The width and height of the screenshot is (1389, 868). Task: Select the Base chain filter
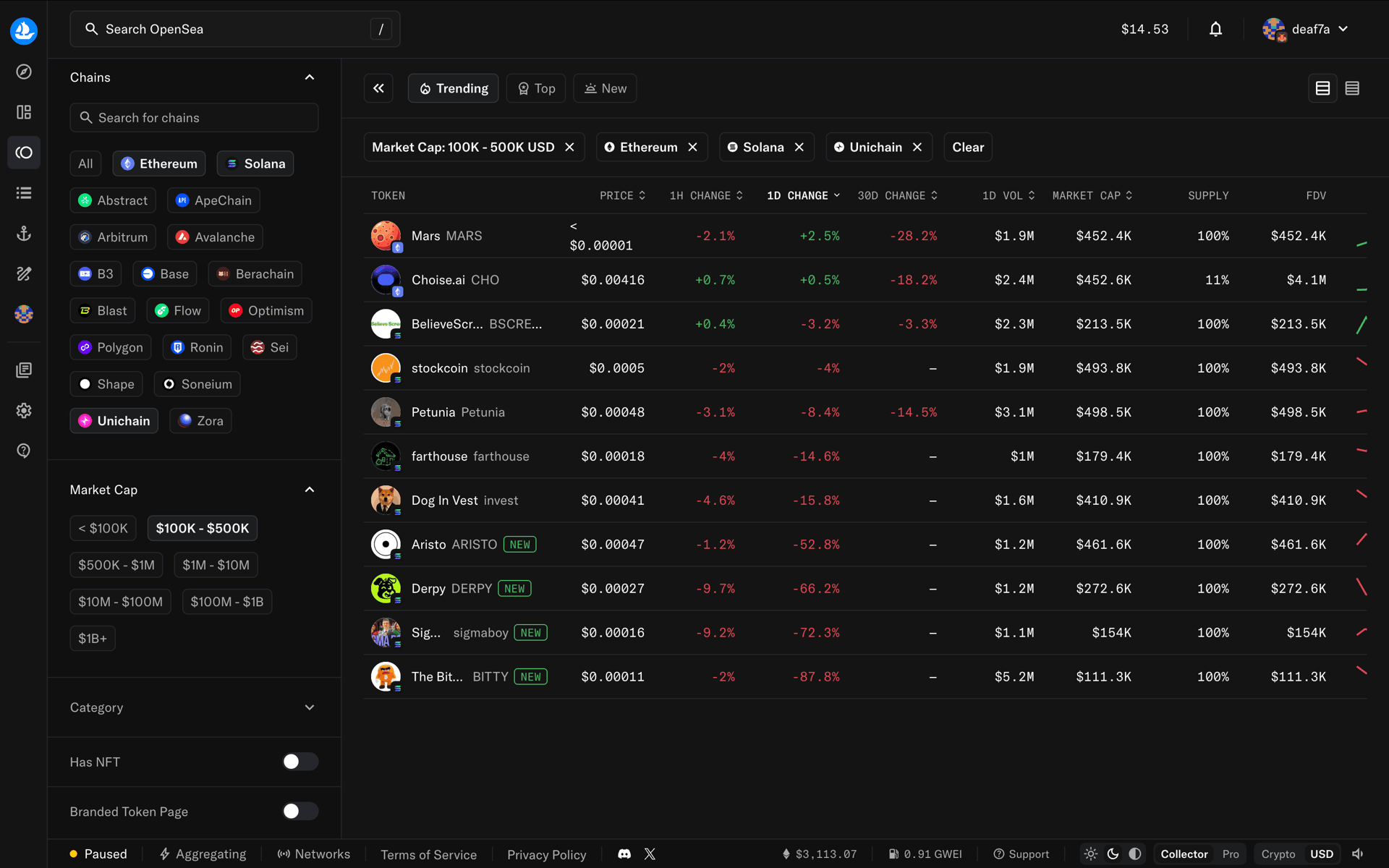166,274
